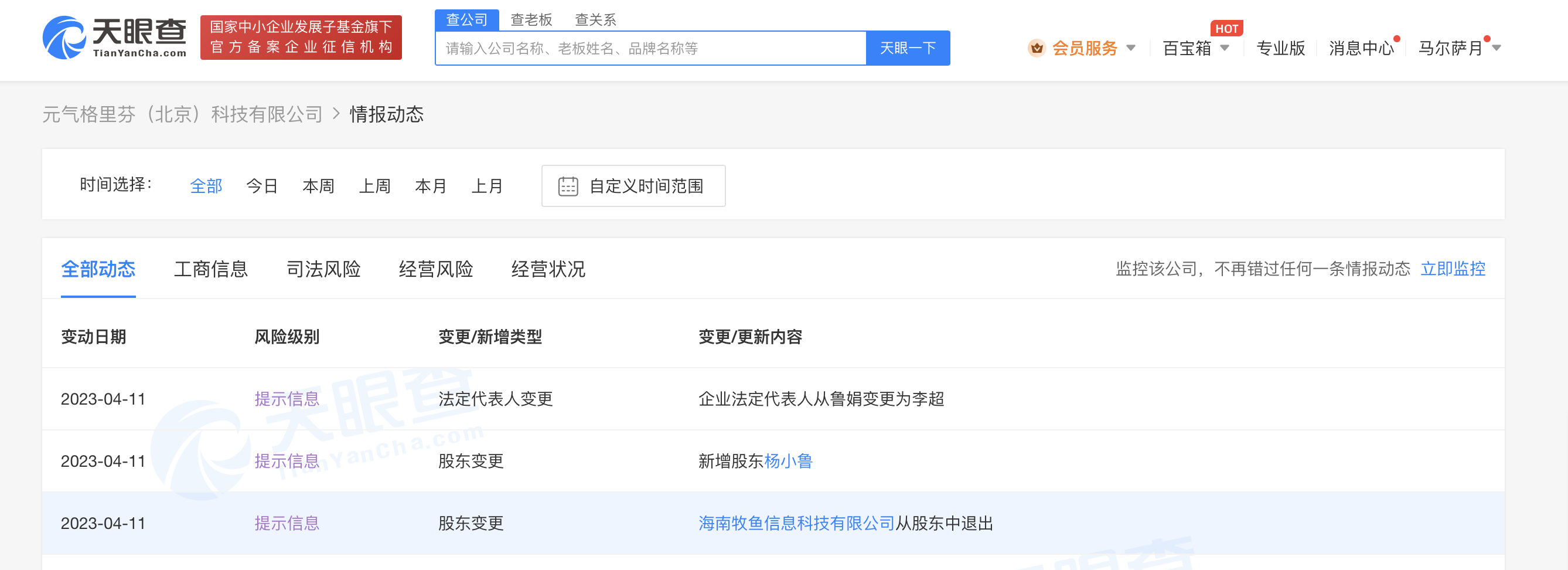Select 全部 time filter
Image resolution: width=1568 pixels, height=570 pixels.
pos(206,186)
